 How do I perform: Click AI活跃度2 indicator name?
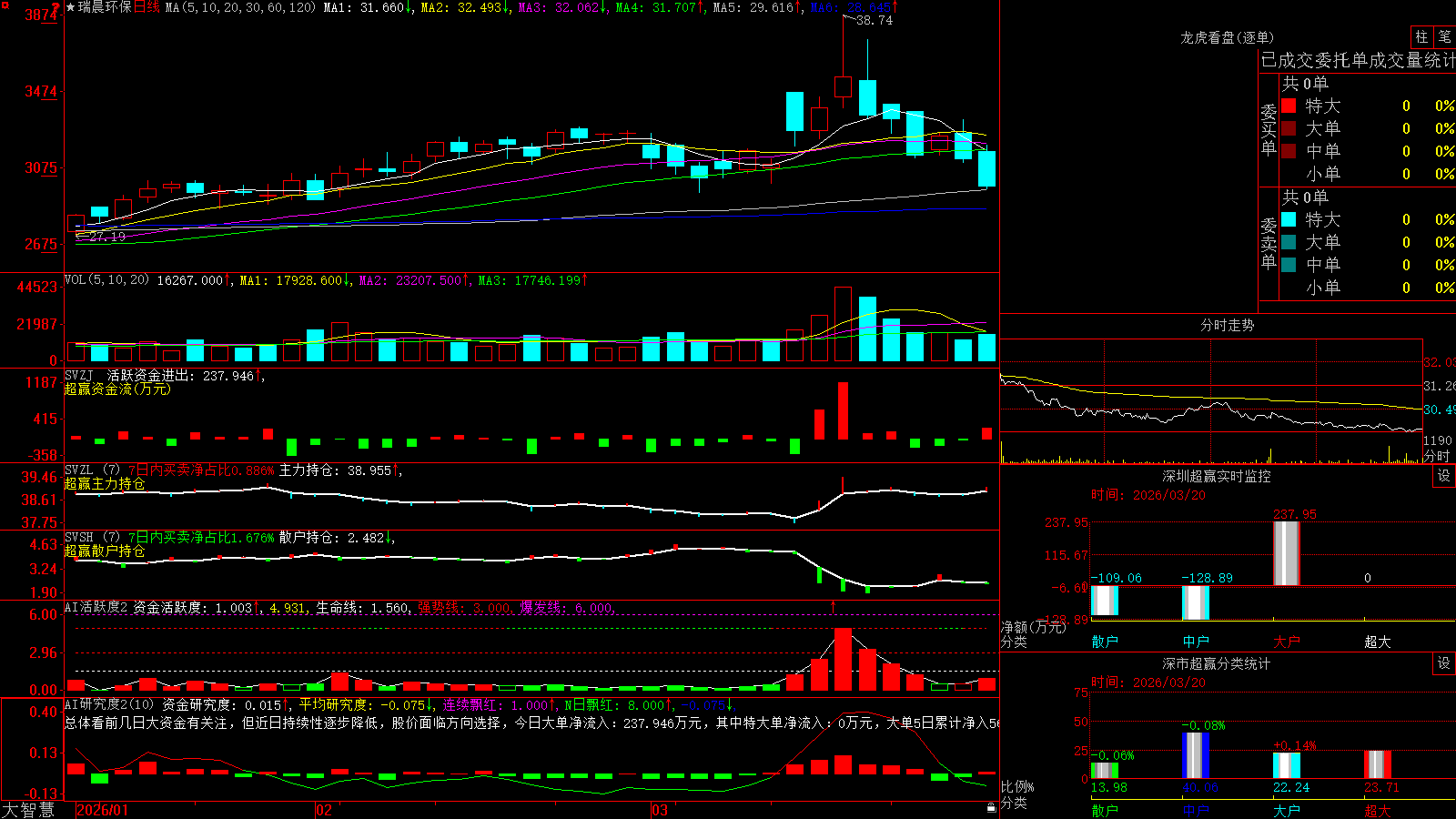point(96,608)
